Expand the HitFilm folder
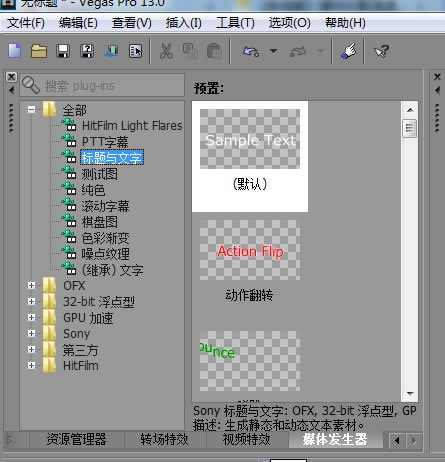This screenshot has height=462, width=445. pyautogui.click(x=31, y=365)
